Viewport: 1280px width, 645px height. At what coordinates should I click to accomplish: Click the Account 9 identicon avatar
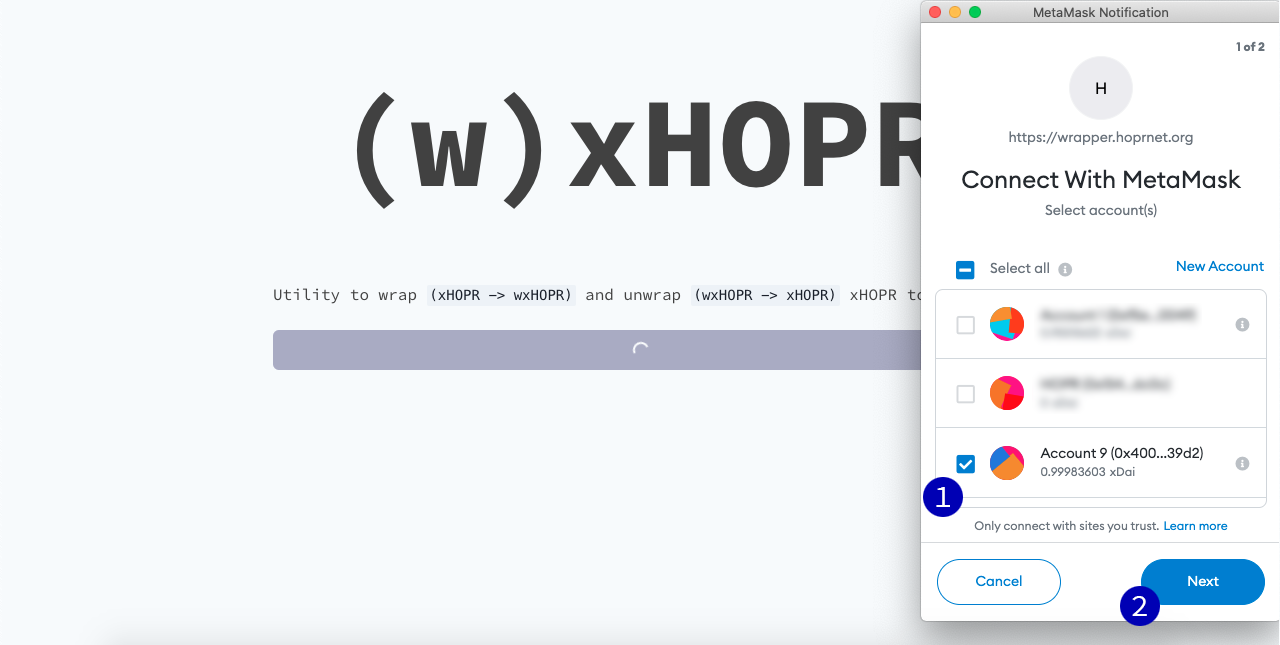(x=1007, y=463)
